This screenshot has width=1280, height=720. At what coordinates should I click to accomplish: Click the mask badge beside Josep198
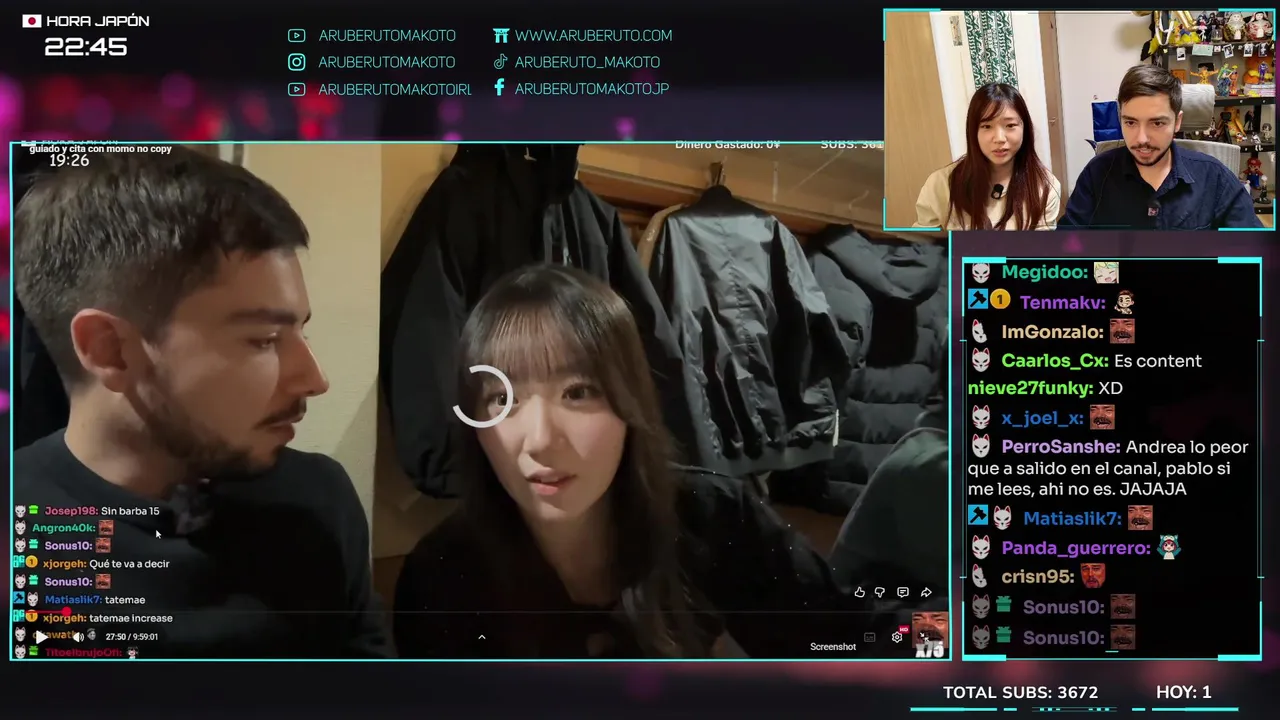(20, 511)
